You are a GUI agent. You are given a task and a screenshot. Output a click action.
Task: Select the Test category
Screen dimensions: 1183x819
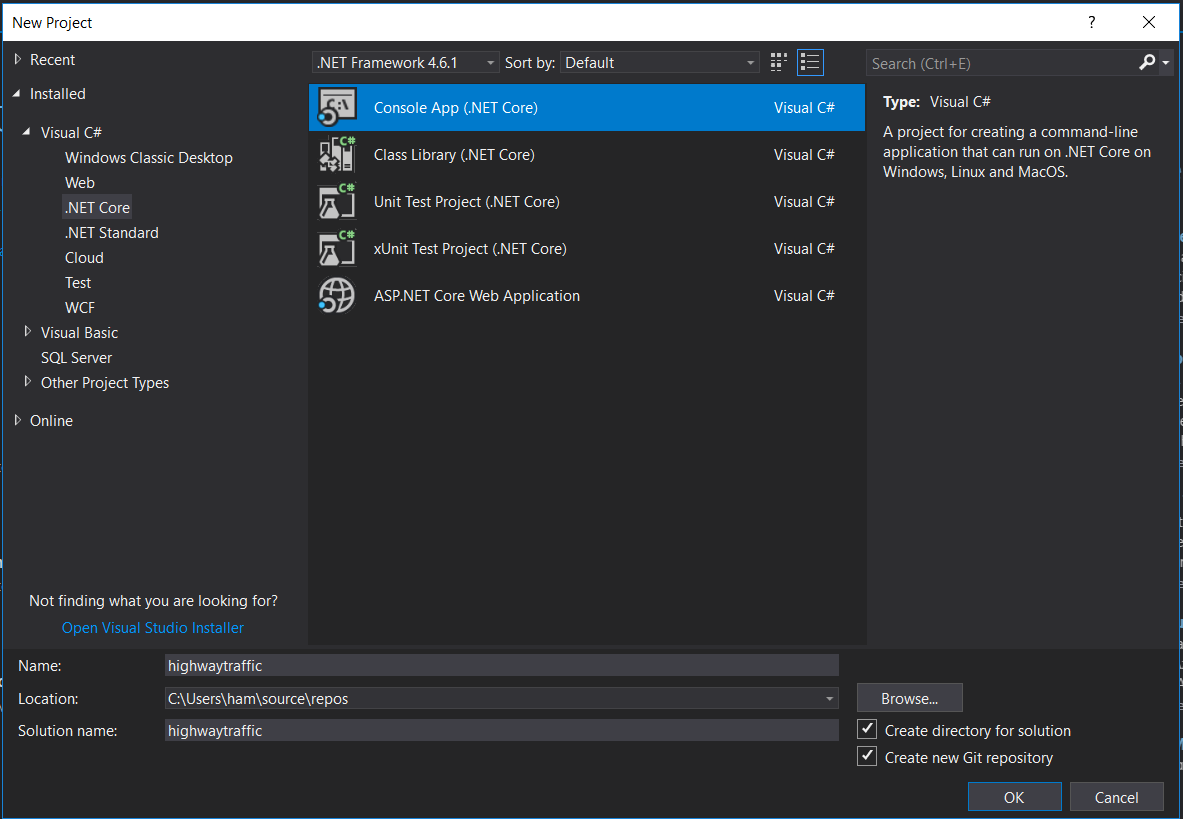click(x=78, y=282)
